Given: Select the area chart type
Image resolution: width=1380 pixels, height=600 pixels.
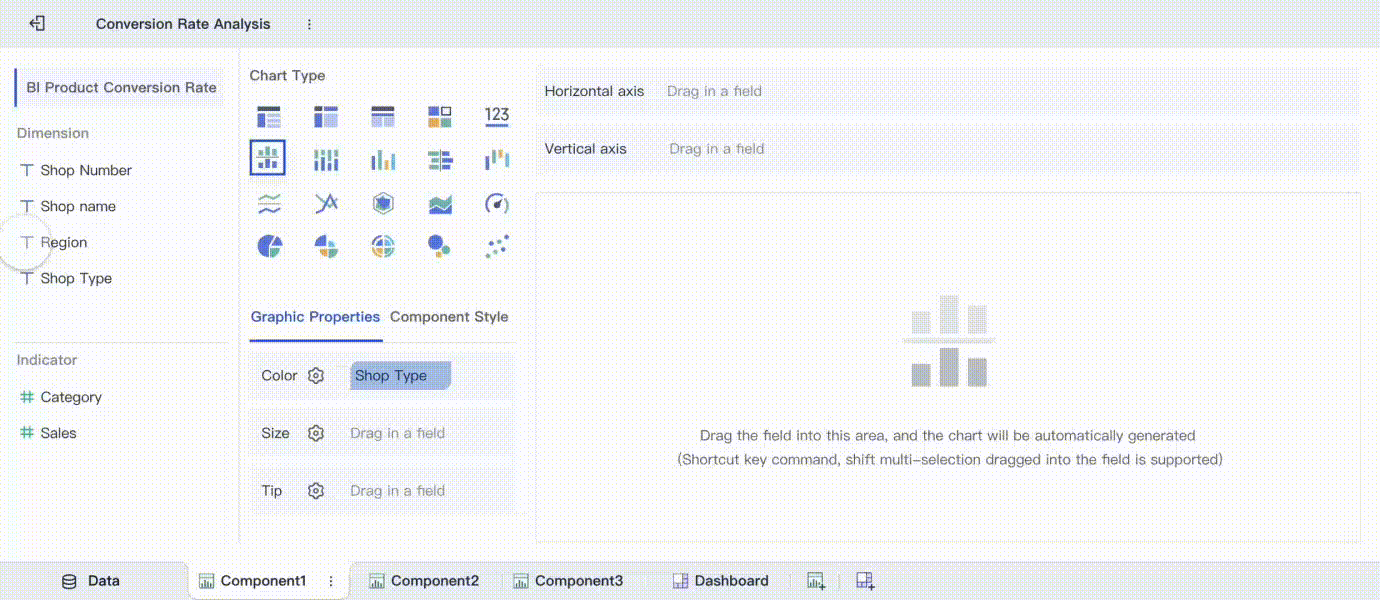Looking at the screenshot, I should coord(440,204).
